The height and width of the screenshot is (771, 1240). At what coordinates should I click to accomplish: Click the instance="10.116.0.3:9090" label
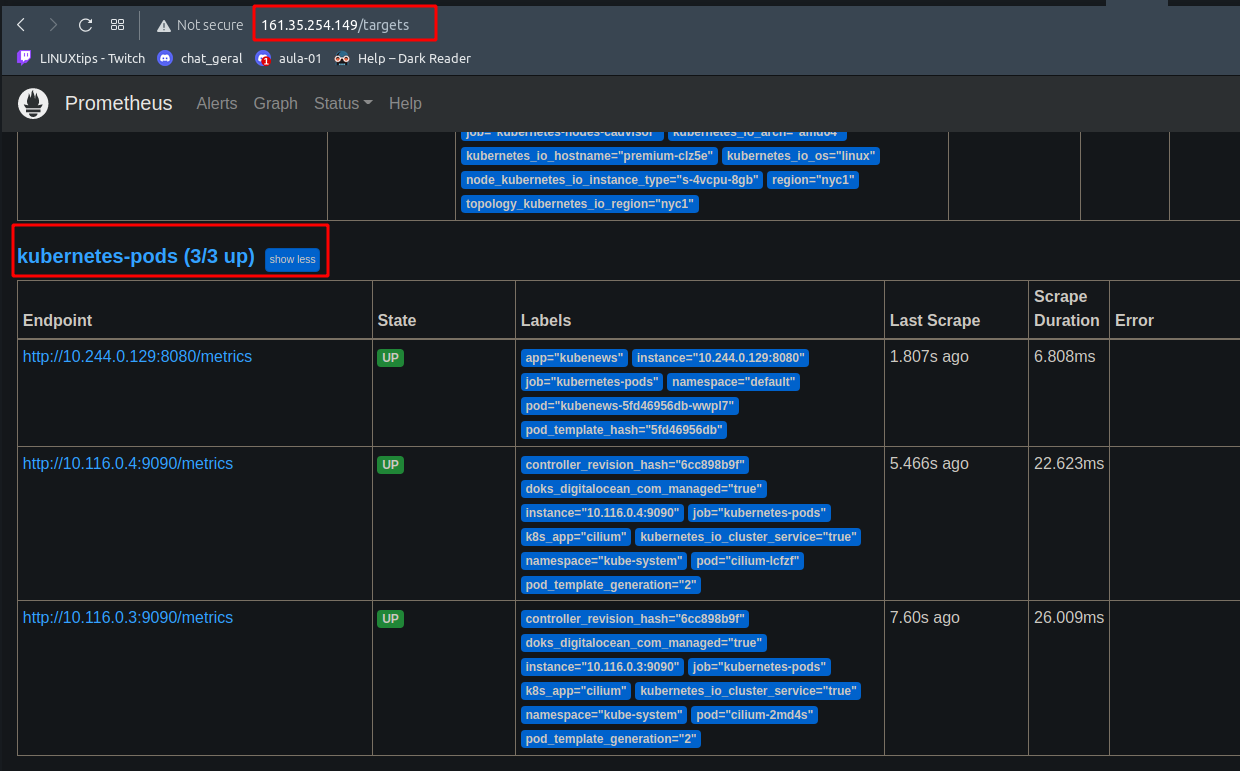(602, 667)
